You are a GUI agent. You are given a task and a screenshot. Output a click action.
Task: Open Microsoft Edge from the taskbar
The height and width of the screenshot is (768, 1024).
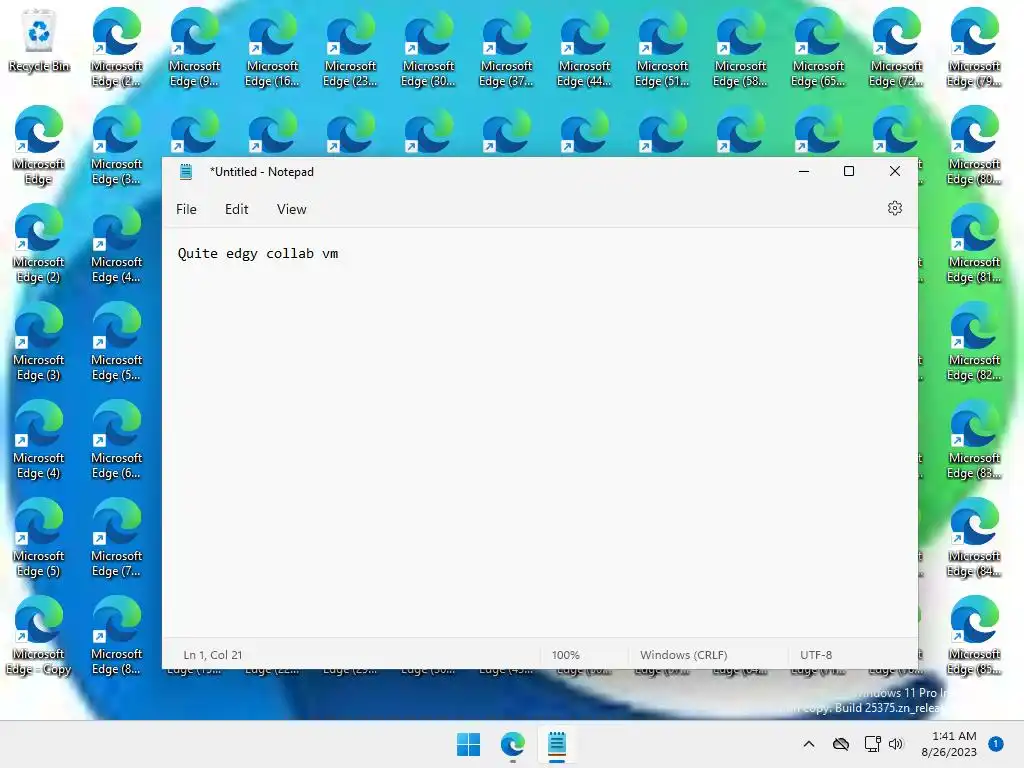513,744
